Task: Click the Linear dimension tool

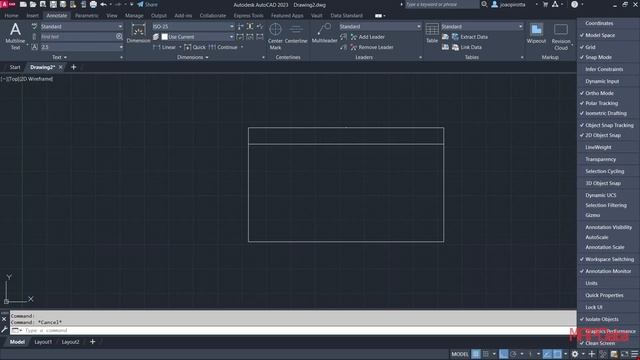Action: [165, 47]
